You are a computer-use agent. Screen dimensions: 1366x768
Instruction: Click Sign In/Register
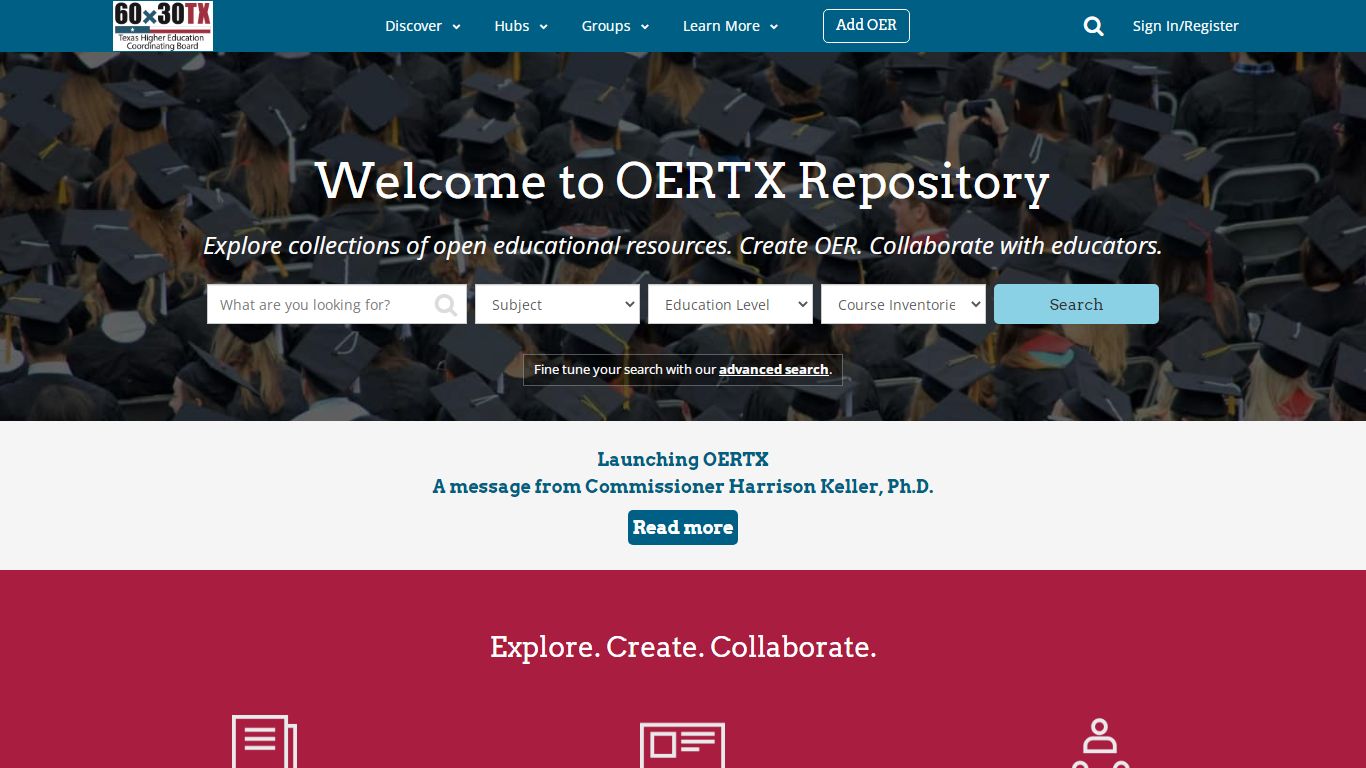1185,26
